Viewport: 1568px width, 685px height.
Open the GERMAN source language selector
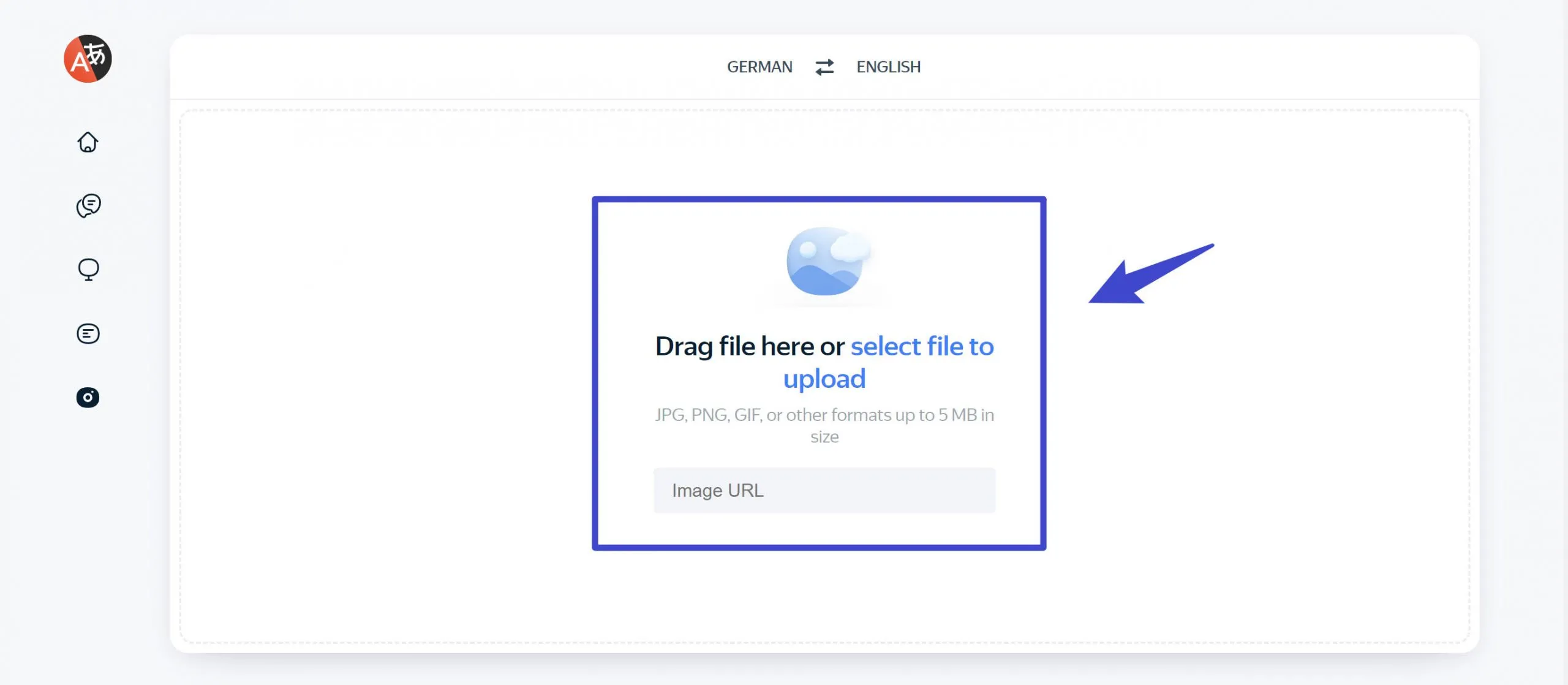coord(759,67)
